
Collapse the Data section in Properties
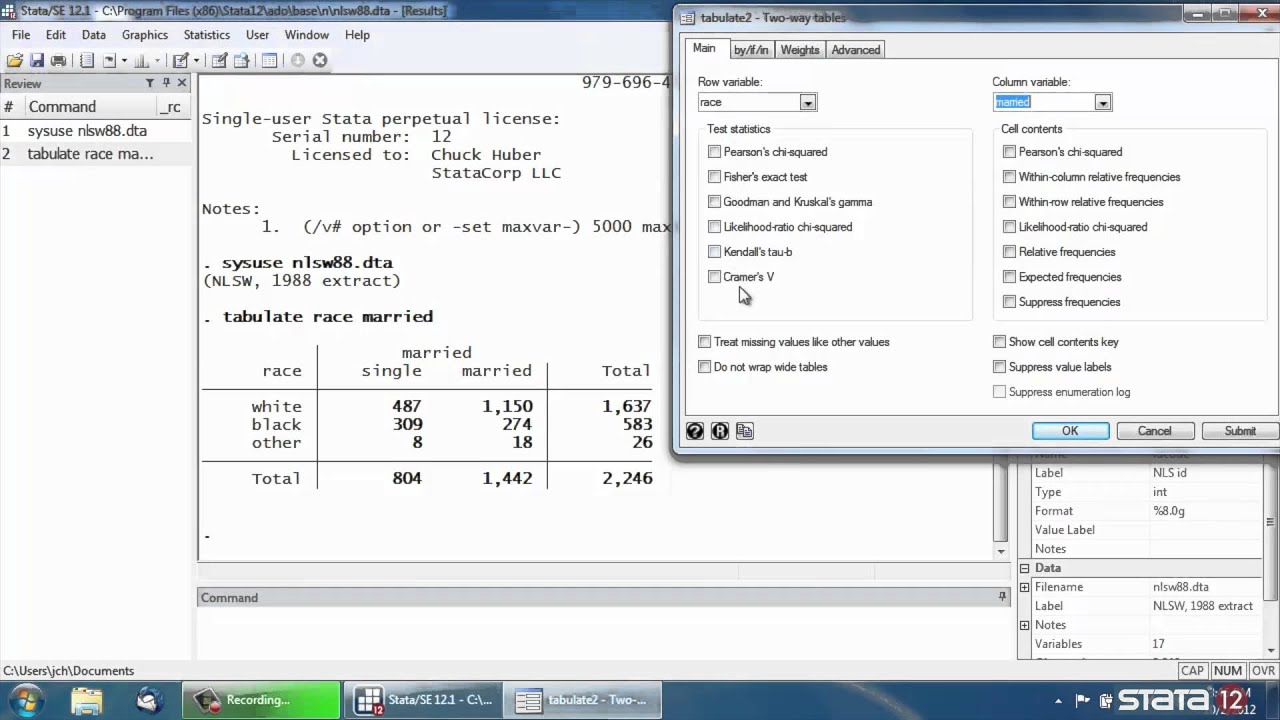pos(1024,568)
